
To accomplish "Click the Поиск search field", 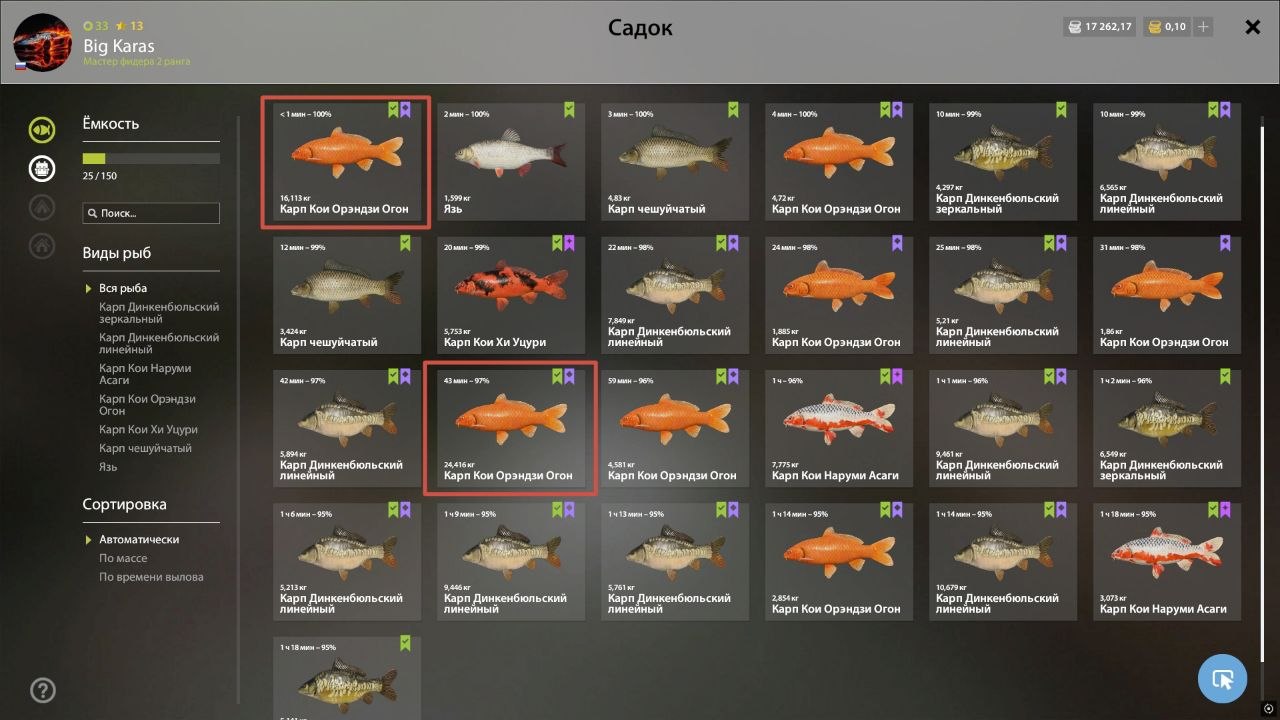I will [x=151, y=213].
